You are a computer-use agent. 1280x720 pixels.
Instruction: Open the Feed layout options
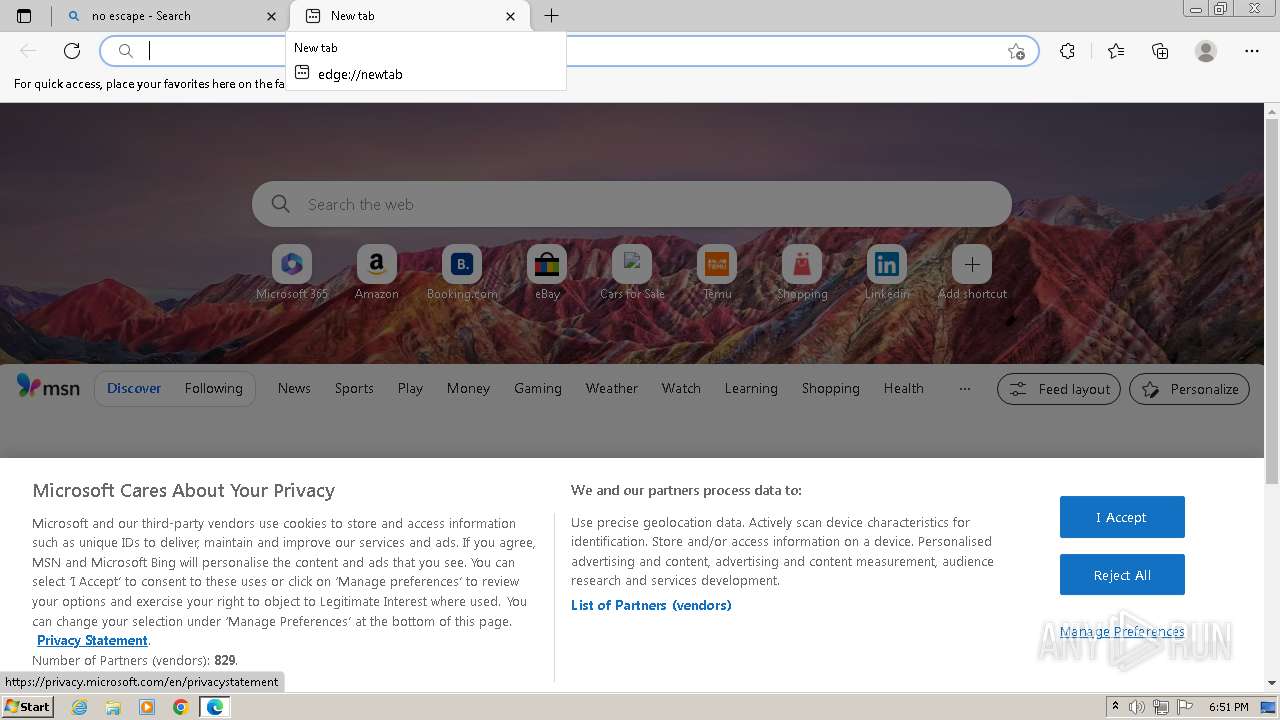point(1059,389)
